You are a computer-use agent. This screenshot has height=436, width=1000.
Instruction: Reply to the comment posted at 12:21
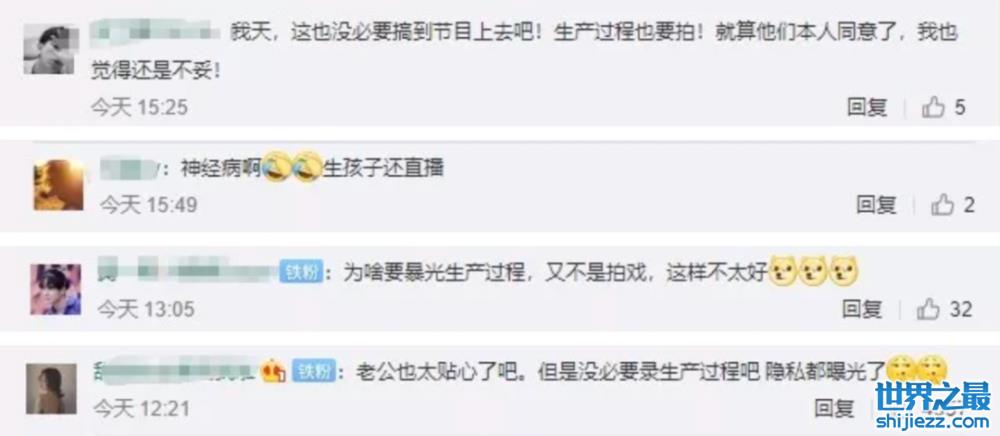pyautogui.click(x=834, y=408)
